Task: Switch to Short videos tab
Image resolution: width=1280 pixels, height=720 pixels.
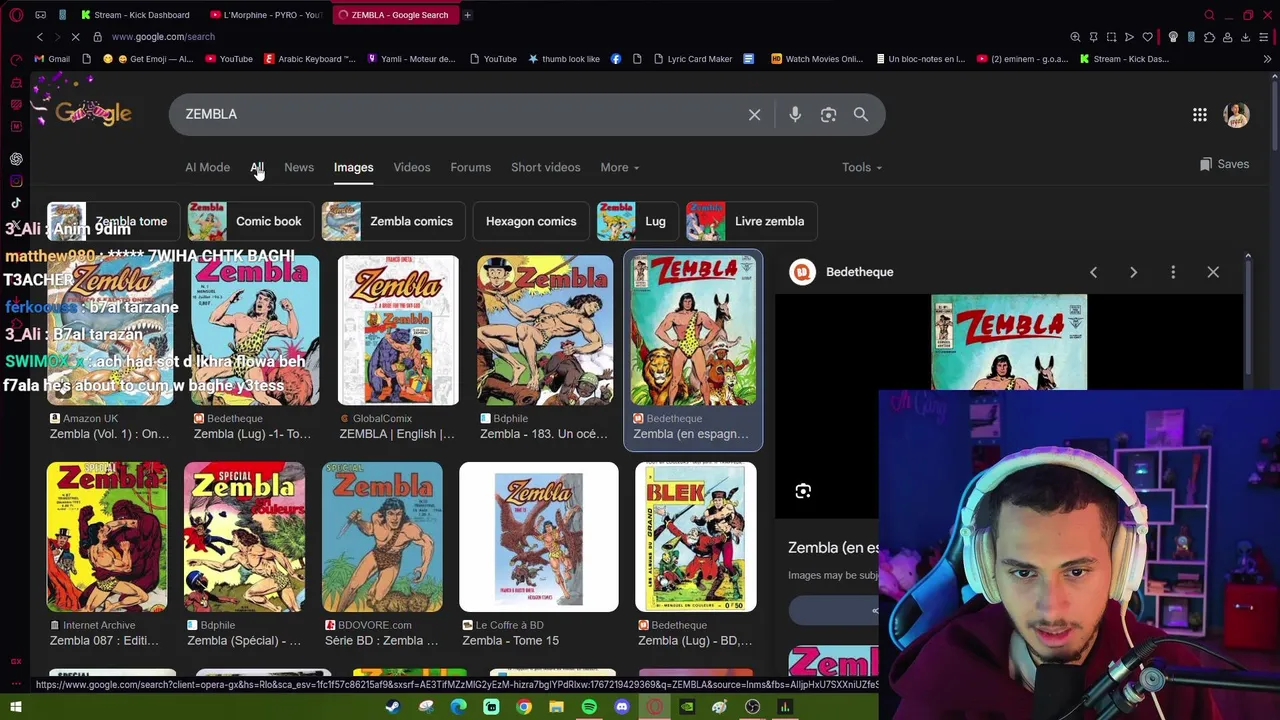Action: [x=545, y=167]
